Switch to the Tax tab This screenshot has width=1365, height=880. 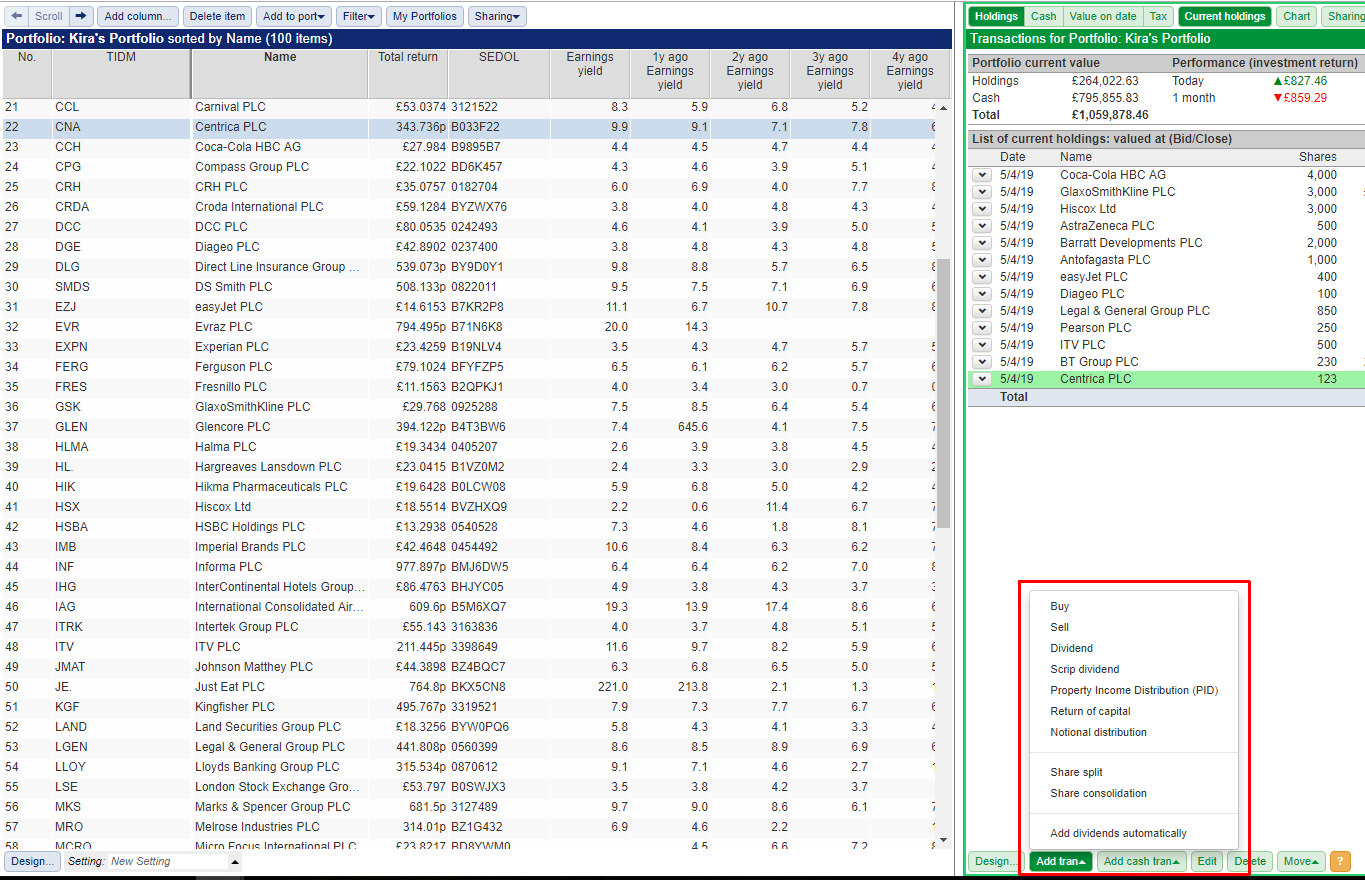[1158, 16]
